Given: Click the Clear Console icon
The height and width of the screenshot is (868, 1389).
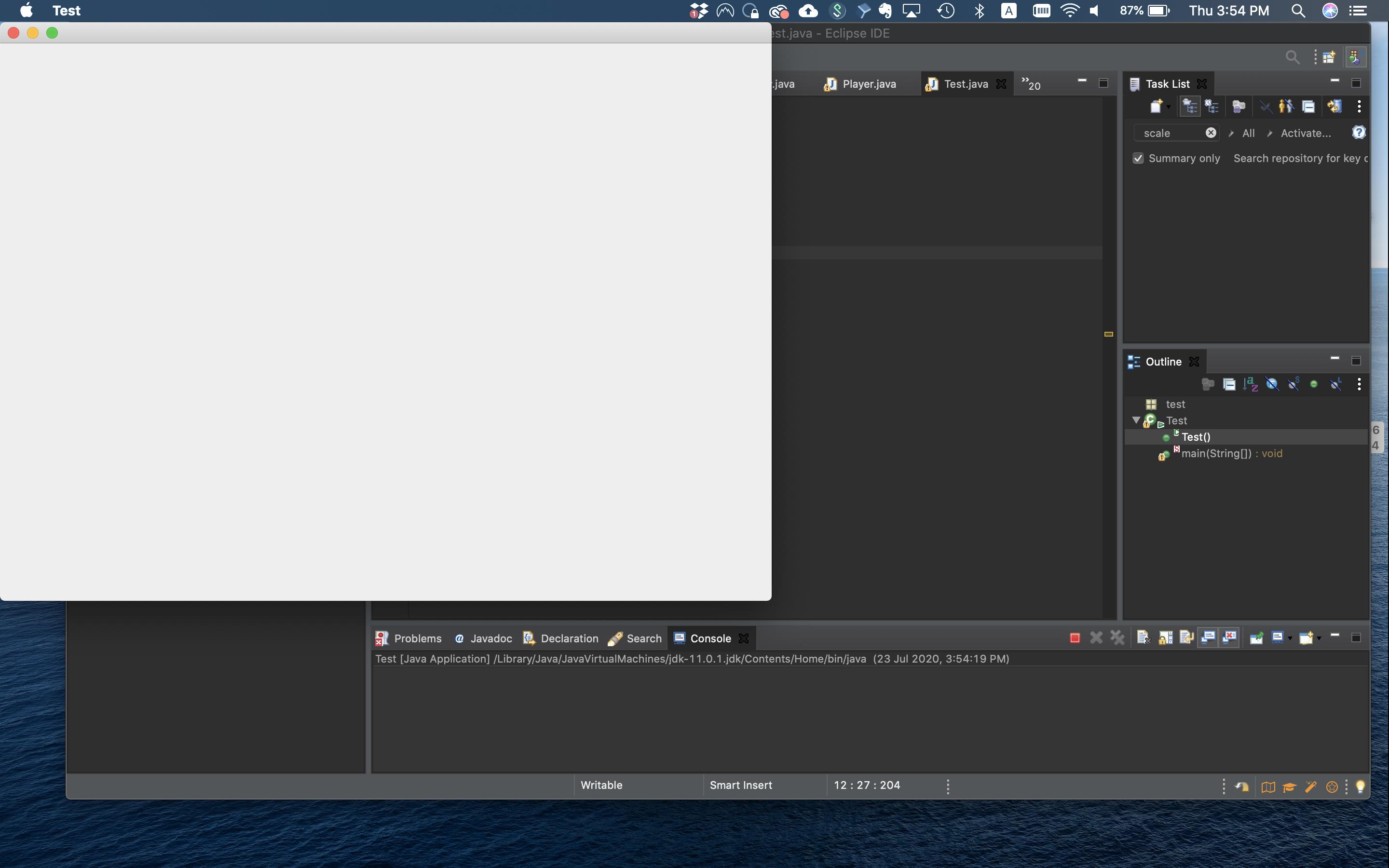Looking at the screenshot, I should click(x=1143, y=638).
